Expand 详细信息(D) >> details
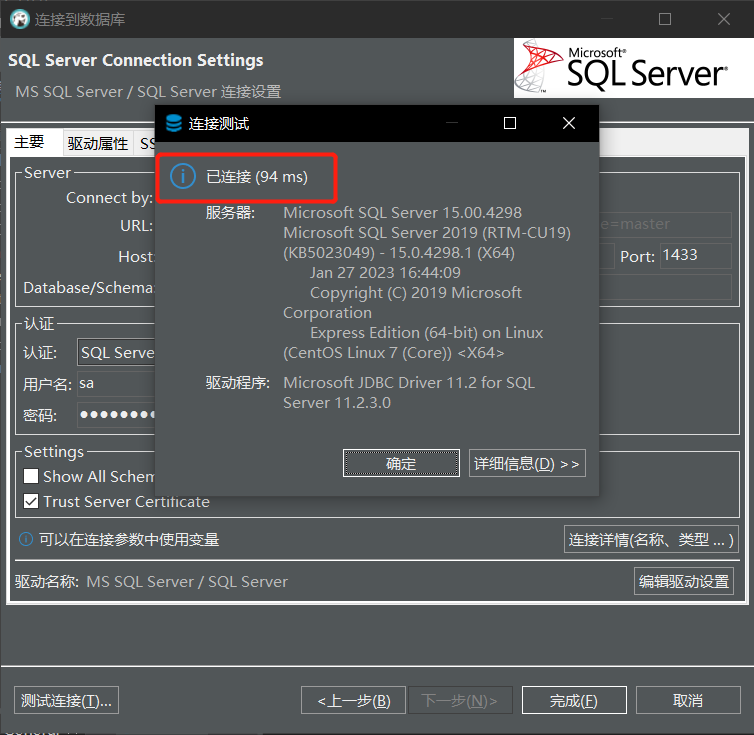754x735 pixels. click(x=527, y=463)
